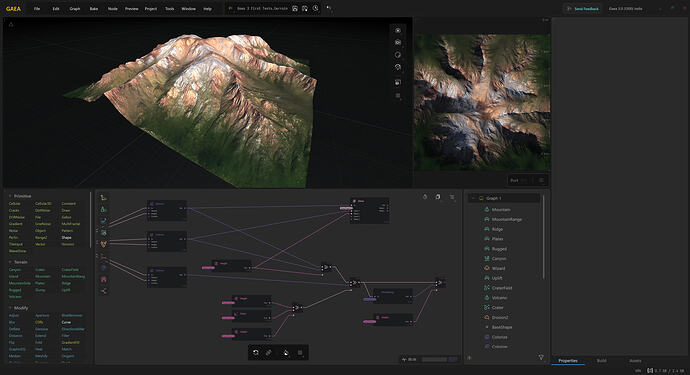Open the Help menu

click(x=207, y=8)
